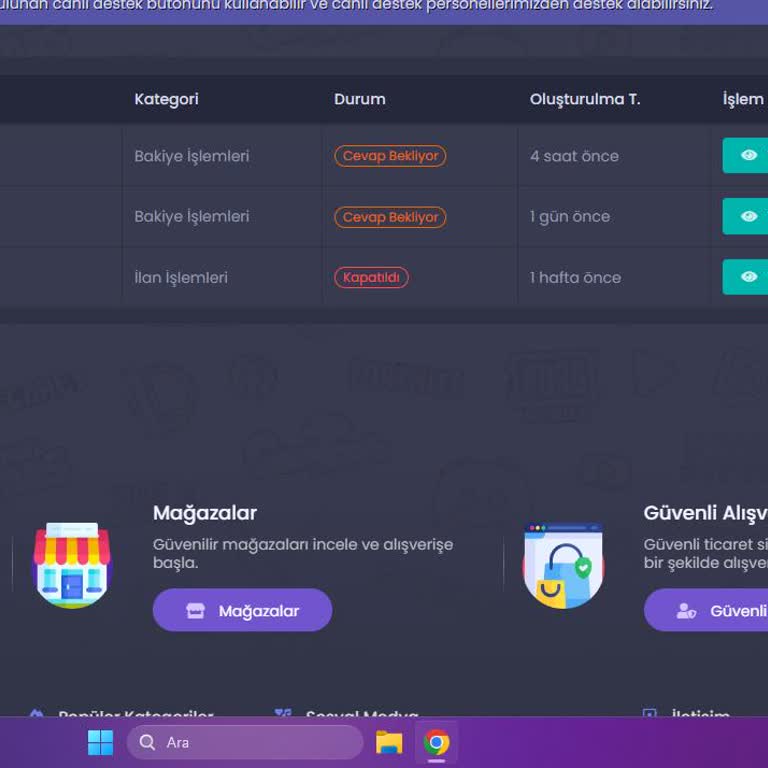This screenshot has width=768, height=768.
Task: Click the storefront illustration icon
Action: point(72,565)
